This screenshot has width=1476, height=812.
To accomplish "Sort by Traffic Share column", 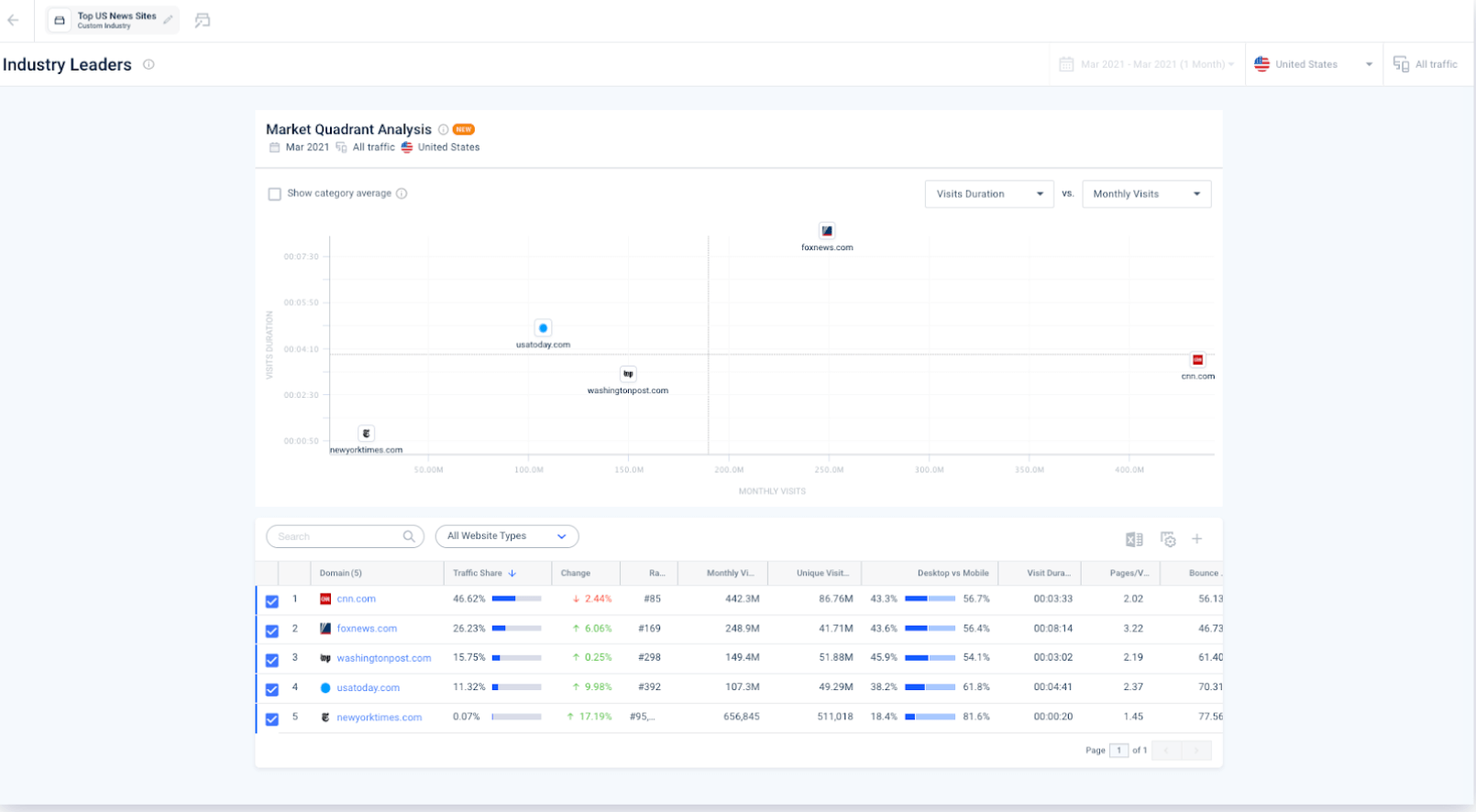I will coord(497,573).
